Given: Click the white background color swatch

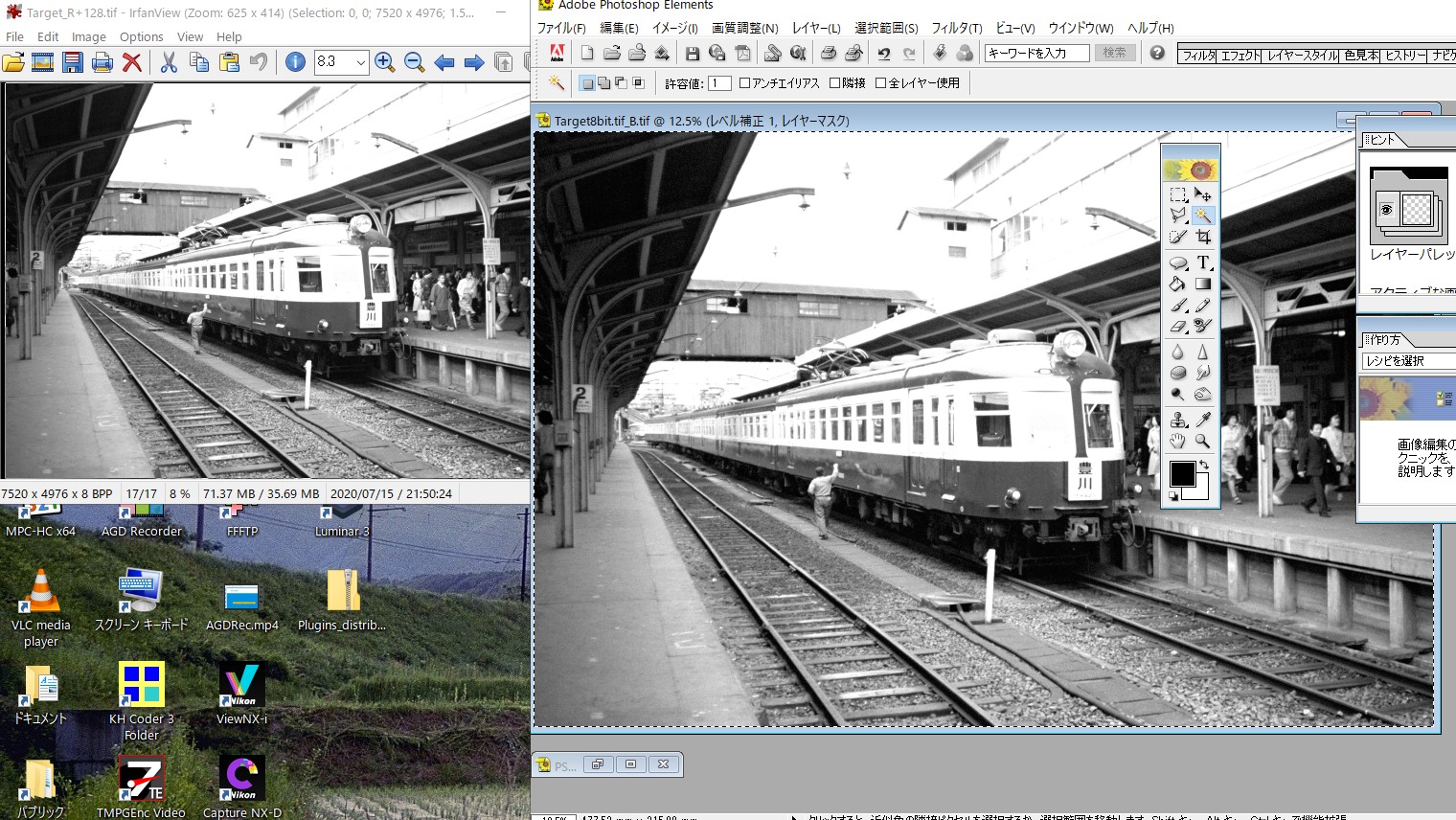Looking at the screenshot, I should (1202, 491).
